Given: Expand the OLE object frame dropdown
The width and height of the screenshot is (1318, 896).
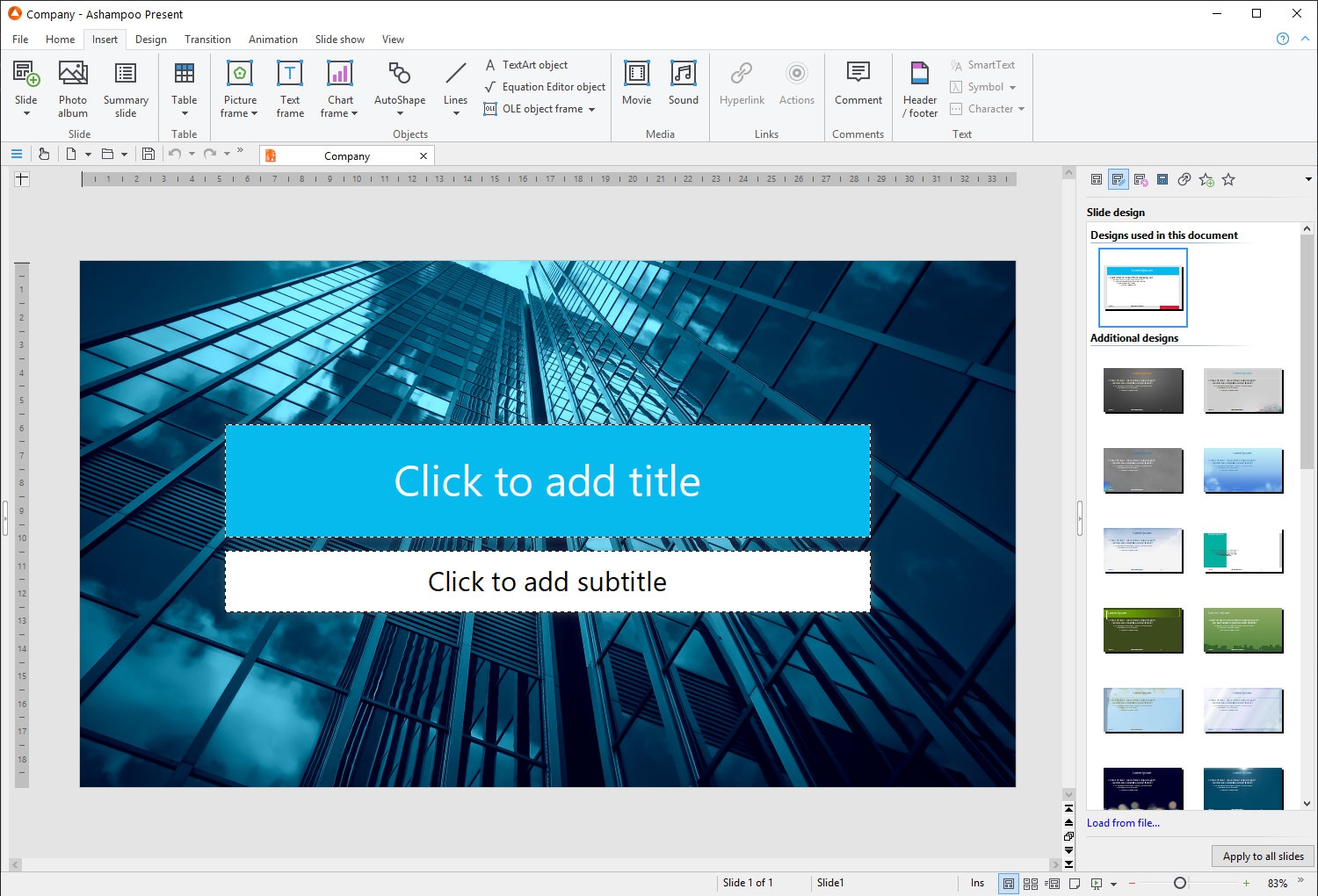Looking at the screenshot, I should point(592,110).
